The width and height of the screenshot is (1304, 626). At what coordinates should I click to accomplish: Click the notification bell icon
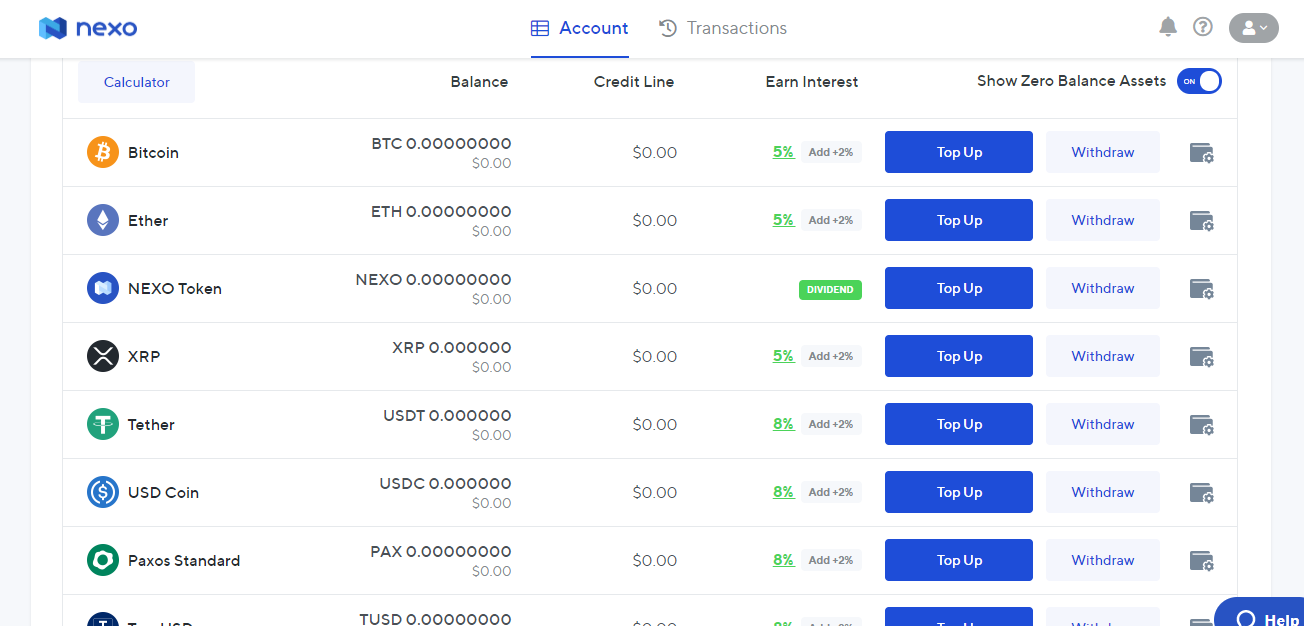pyautogui.click(x=1167, y=27)
